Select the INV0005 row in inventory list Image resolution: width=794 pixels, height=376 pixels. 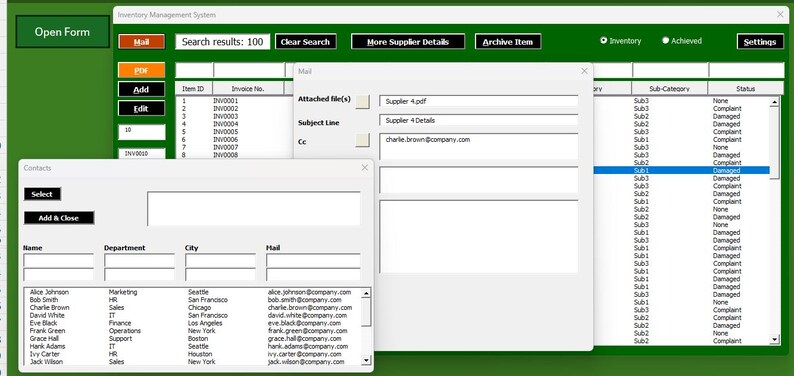[x=234, y=132]
